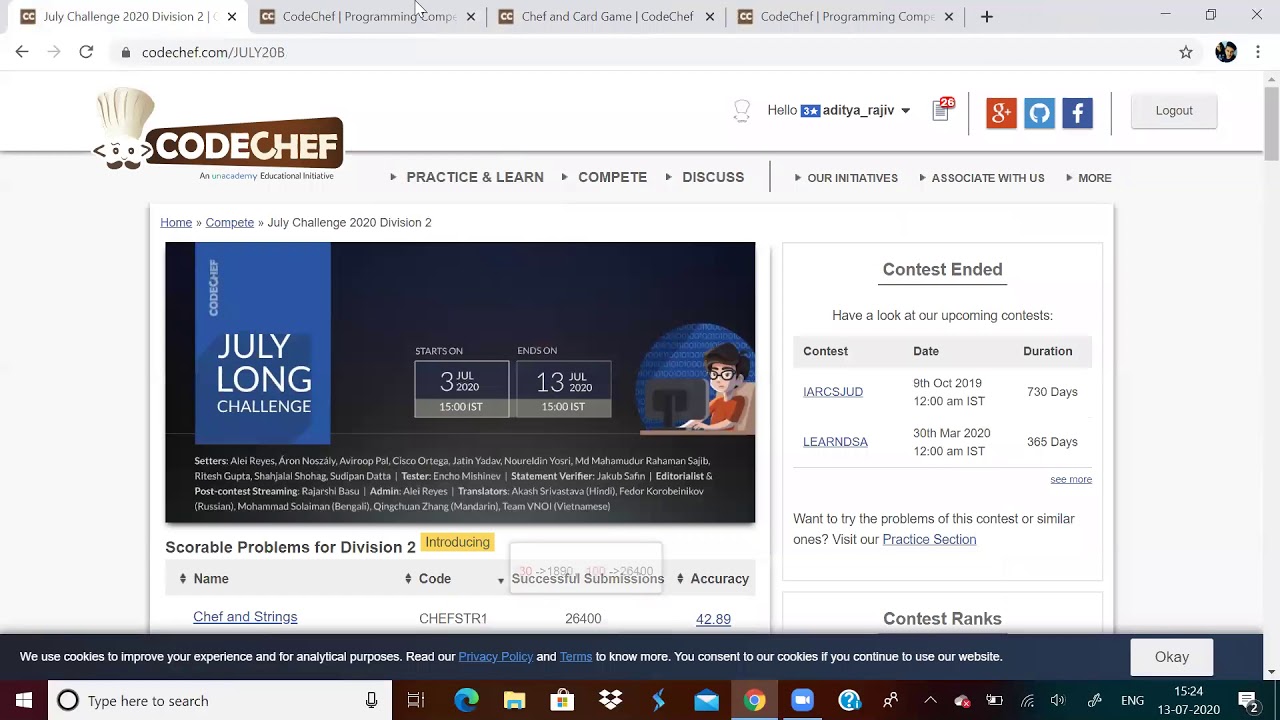Click the taskbar microphone icon
The image size is (1280, 720).
(x=371, y=701)
